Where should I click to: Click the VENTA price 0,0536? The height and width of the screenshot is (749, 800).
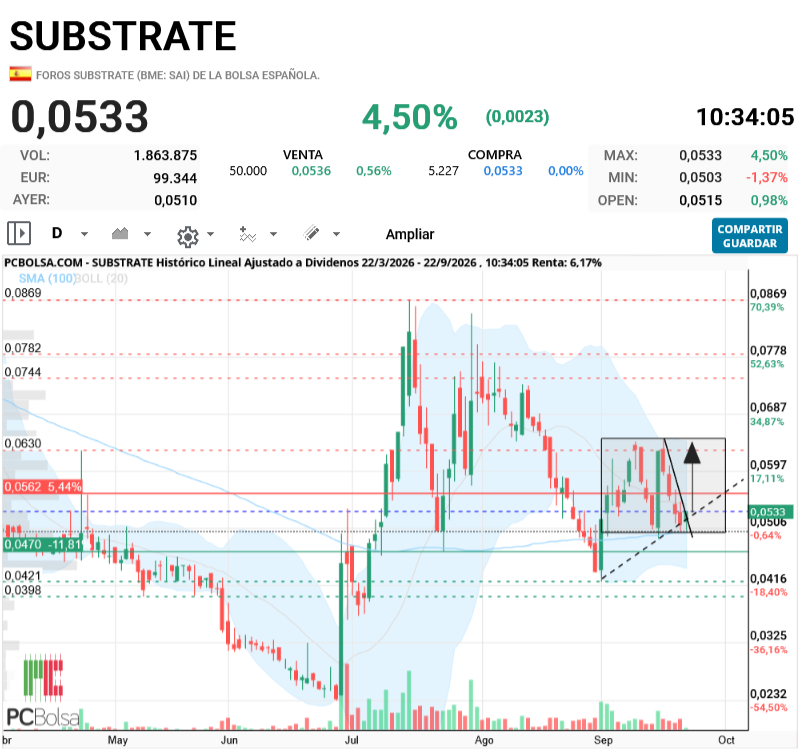click(x=311, y=171)
